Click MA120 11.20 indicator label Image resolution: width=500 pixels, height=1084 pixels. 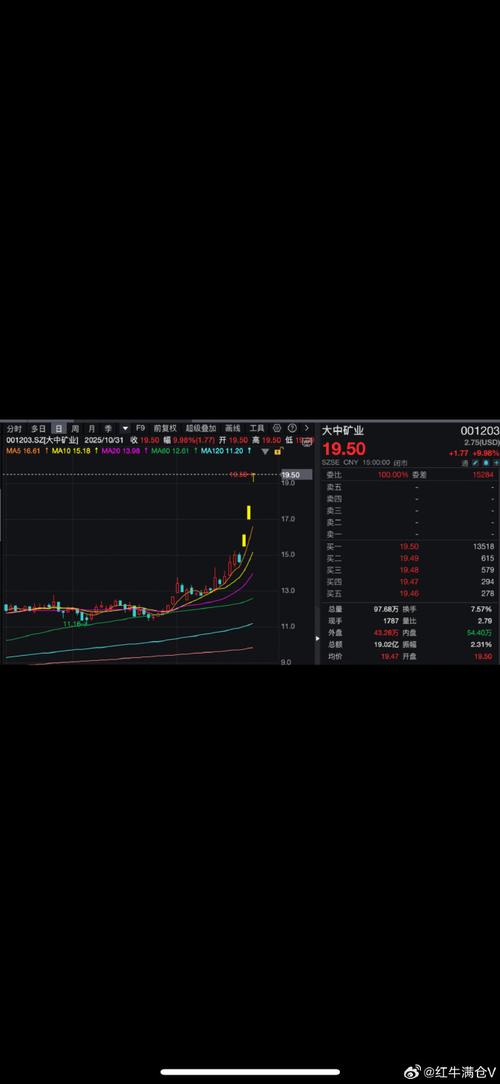(221, 451)
